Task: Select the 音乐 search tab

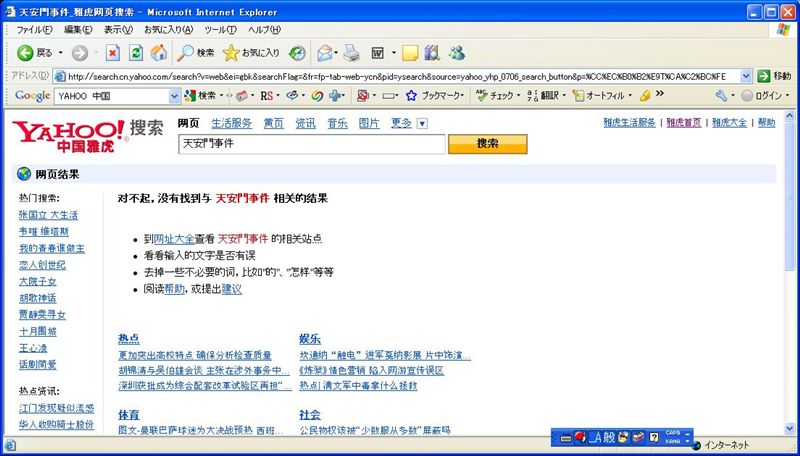Action: click(x=337, y=123)
